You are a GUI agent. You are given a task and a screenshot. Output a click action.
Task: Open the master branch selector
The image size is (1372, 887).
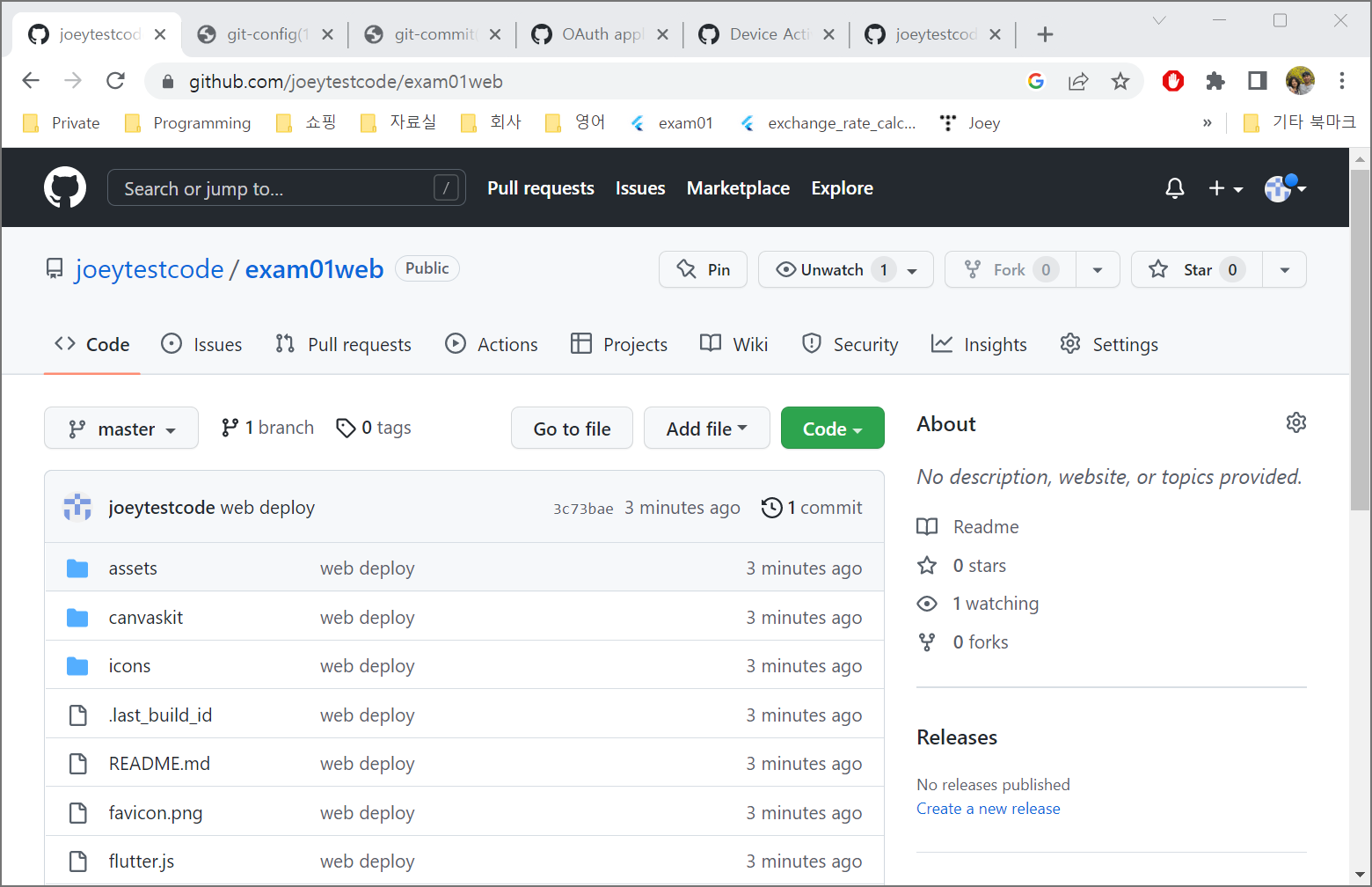(121, 429)
